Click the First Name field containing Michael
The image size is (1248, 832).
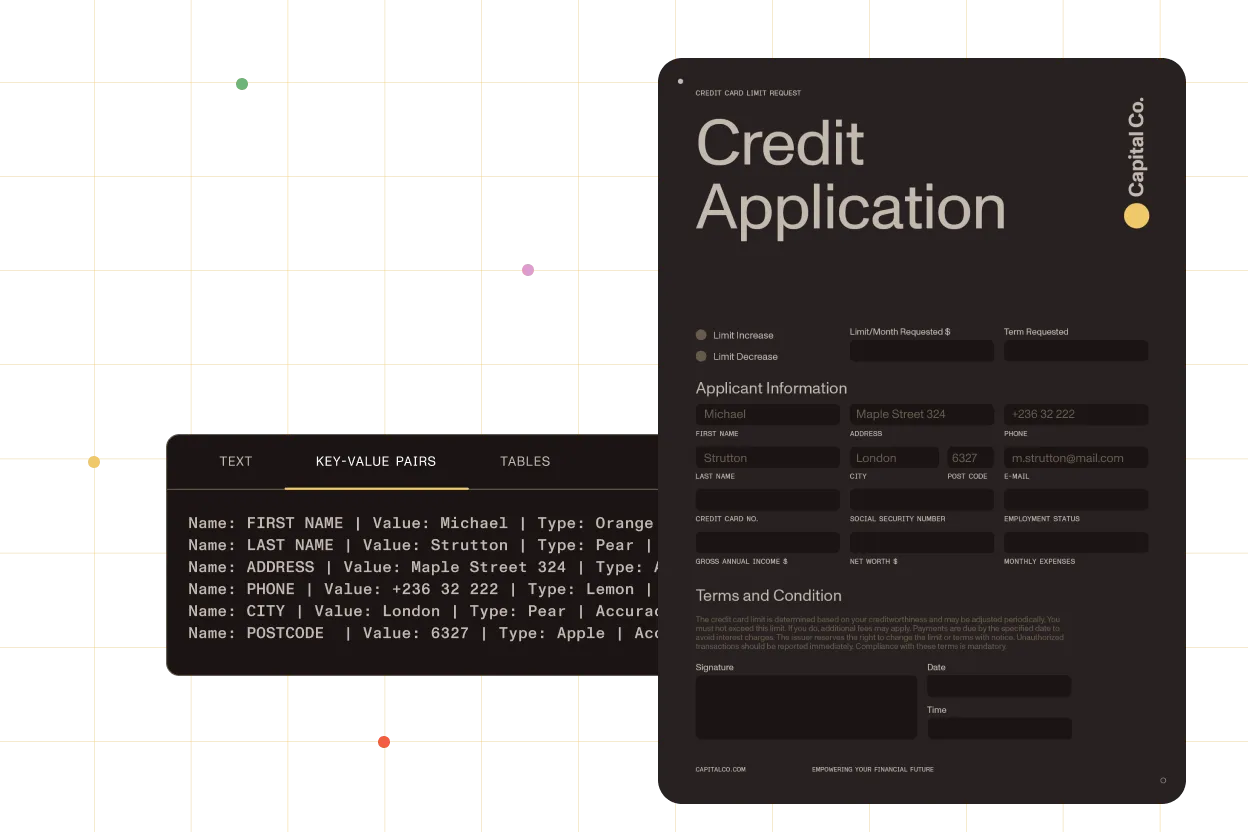[767, 414]
